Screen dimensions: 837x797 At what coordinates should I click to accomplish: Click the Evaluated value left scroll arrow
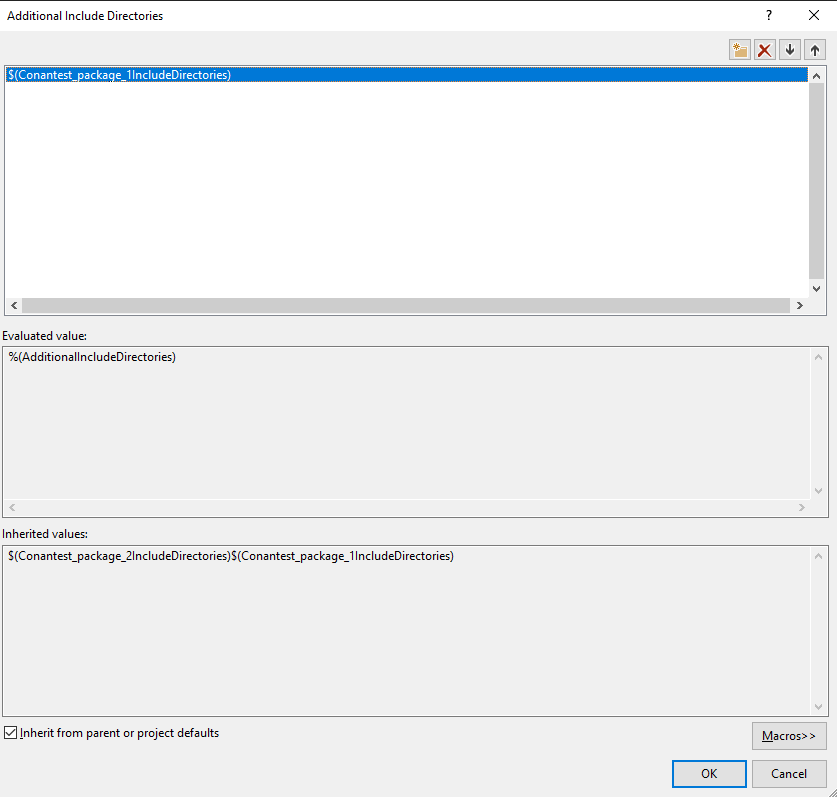(12, 509)
